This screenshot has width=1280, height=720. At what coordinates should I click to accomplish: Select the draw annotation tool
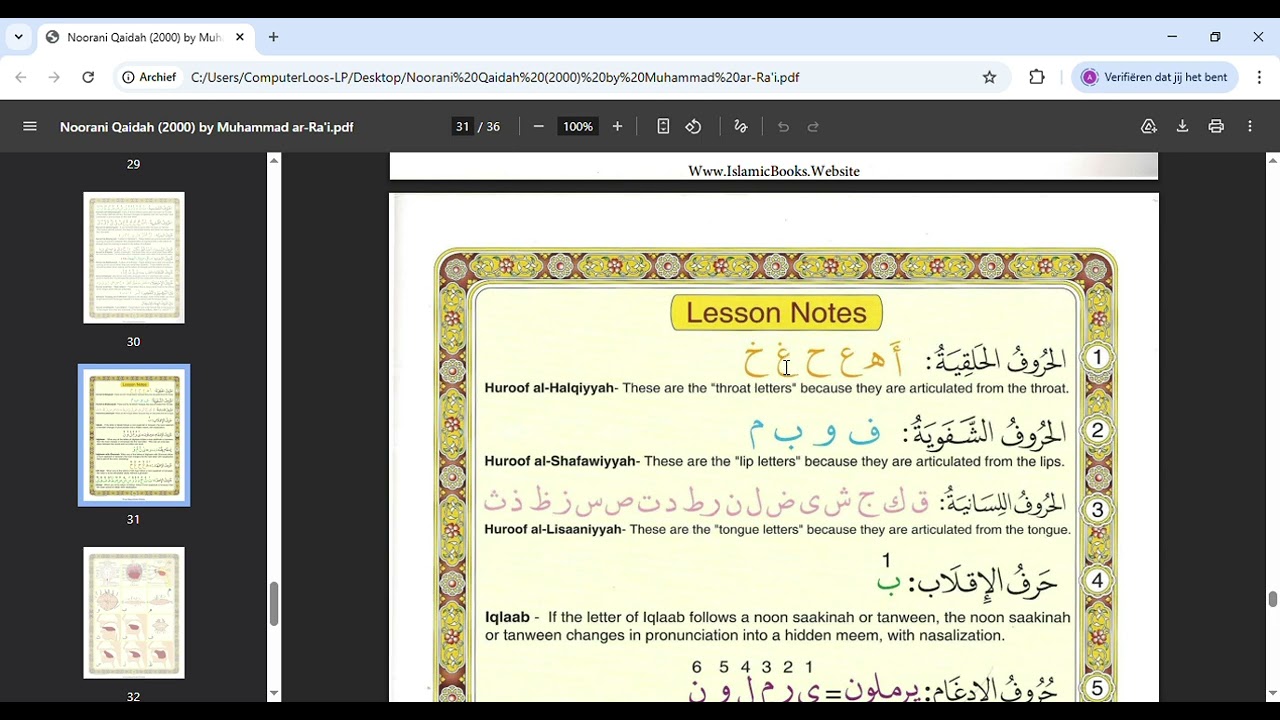click(x=741, y=127)
